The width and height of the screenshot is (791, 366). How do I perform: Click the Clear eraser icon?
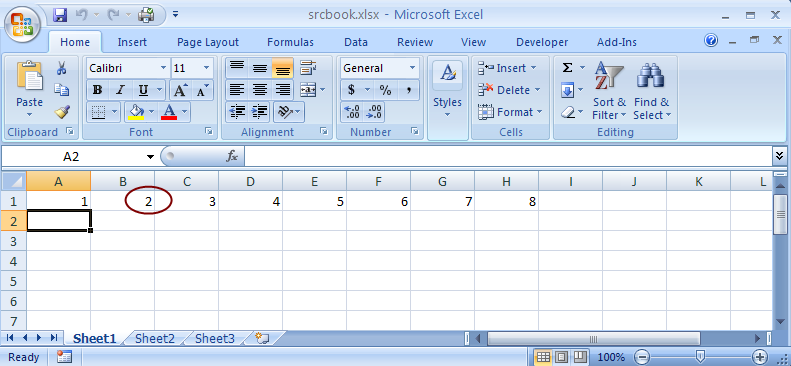coord(568,112)
